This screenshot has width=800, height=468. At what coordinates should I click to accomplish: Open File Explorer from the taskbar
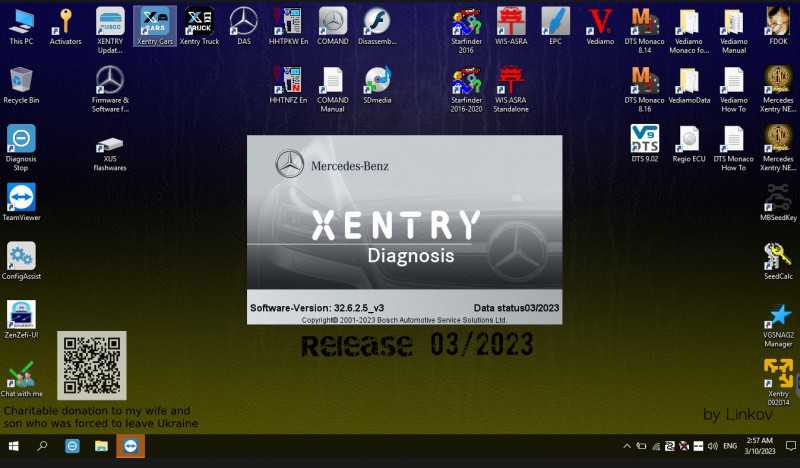101,446
